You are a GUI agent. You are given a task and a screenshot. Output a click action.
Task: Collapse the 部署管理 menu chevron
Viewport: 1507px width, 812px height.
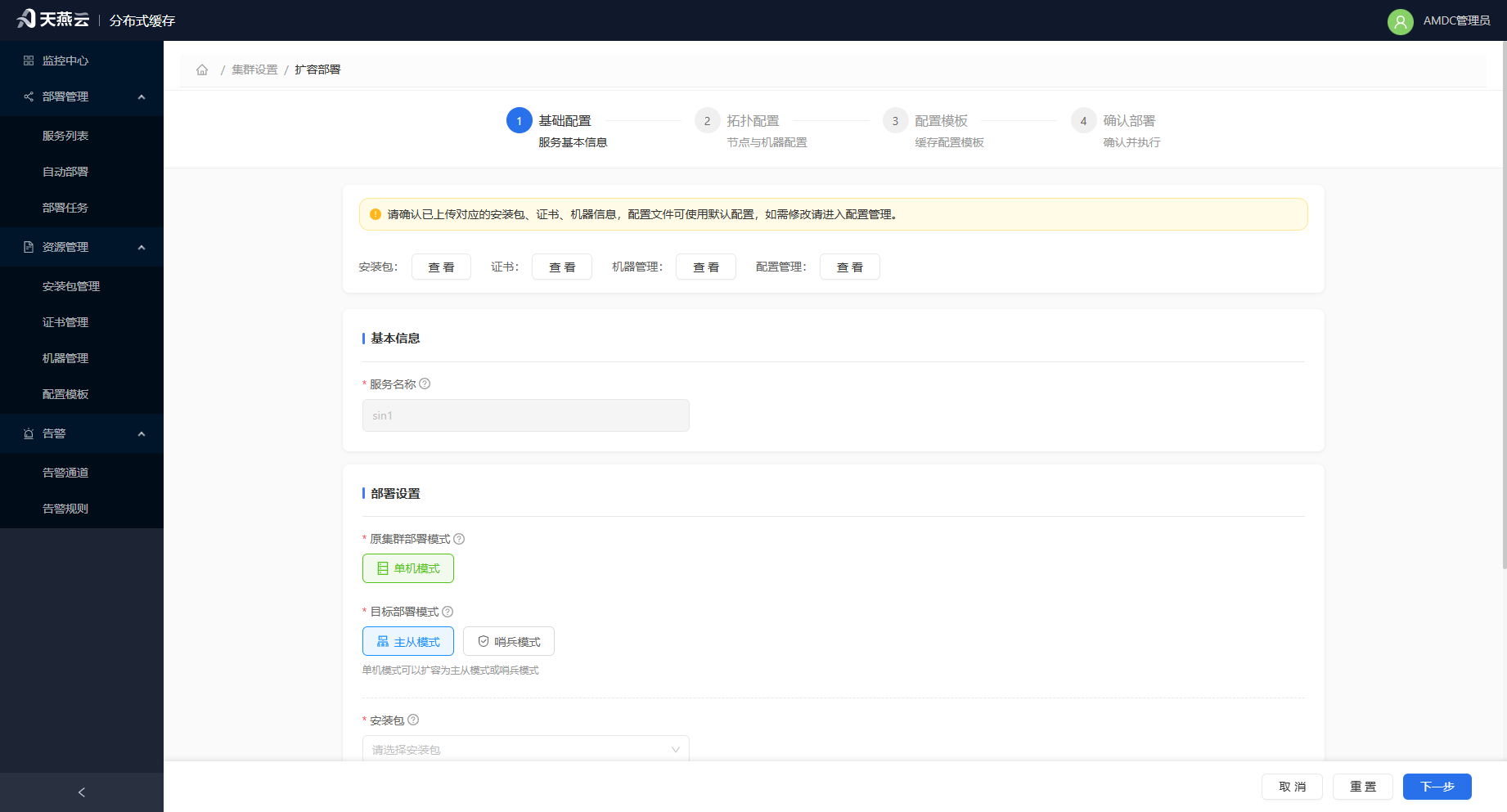[x=142, y=96]
